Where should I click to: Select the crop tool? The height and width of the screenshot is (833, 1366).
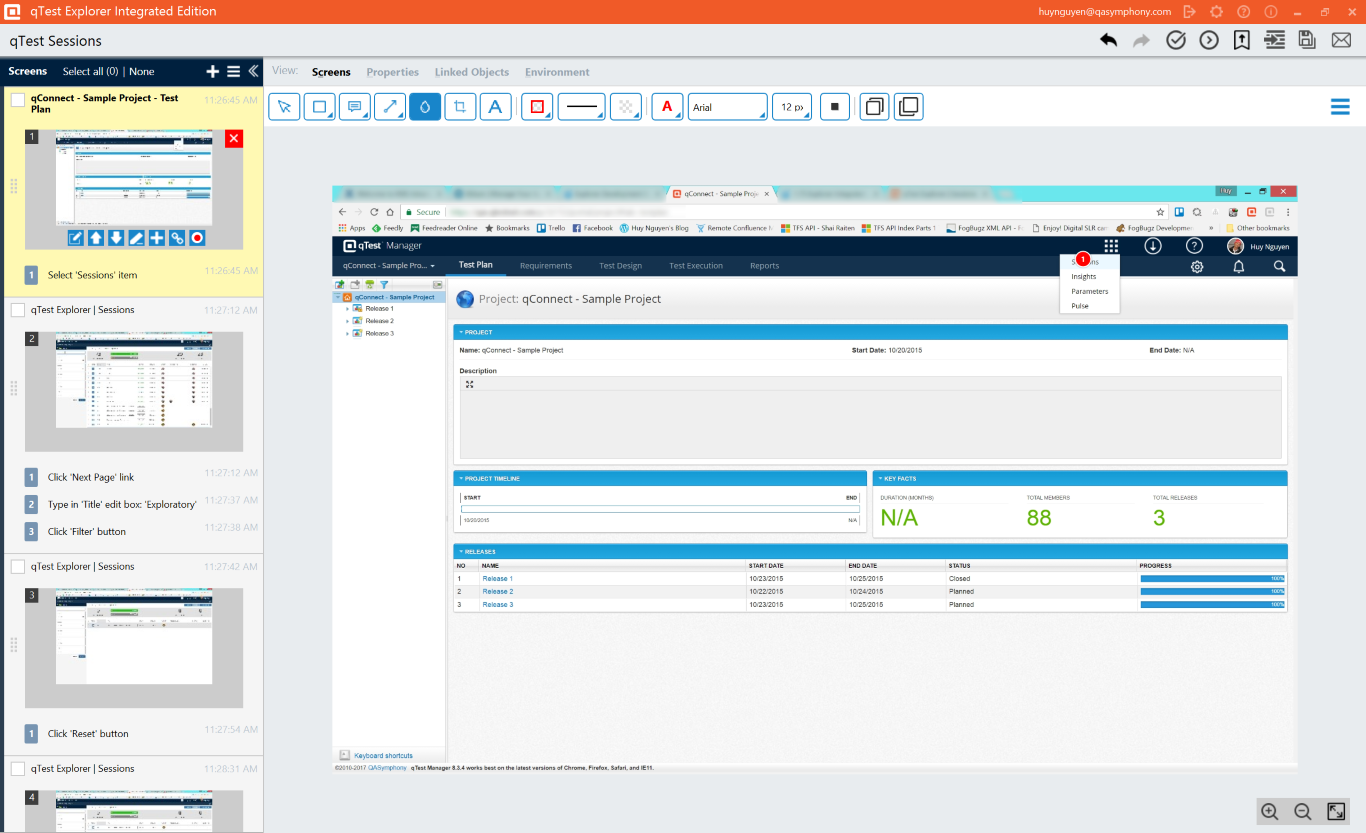(x=460, y=106)
